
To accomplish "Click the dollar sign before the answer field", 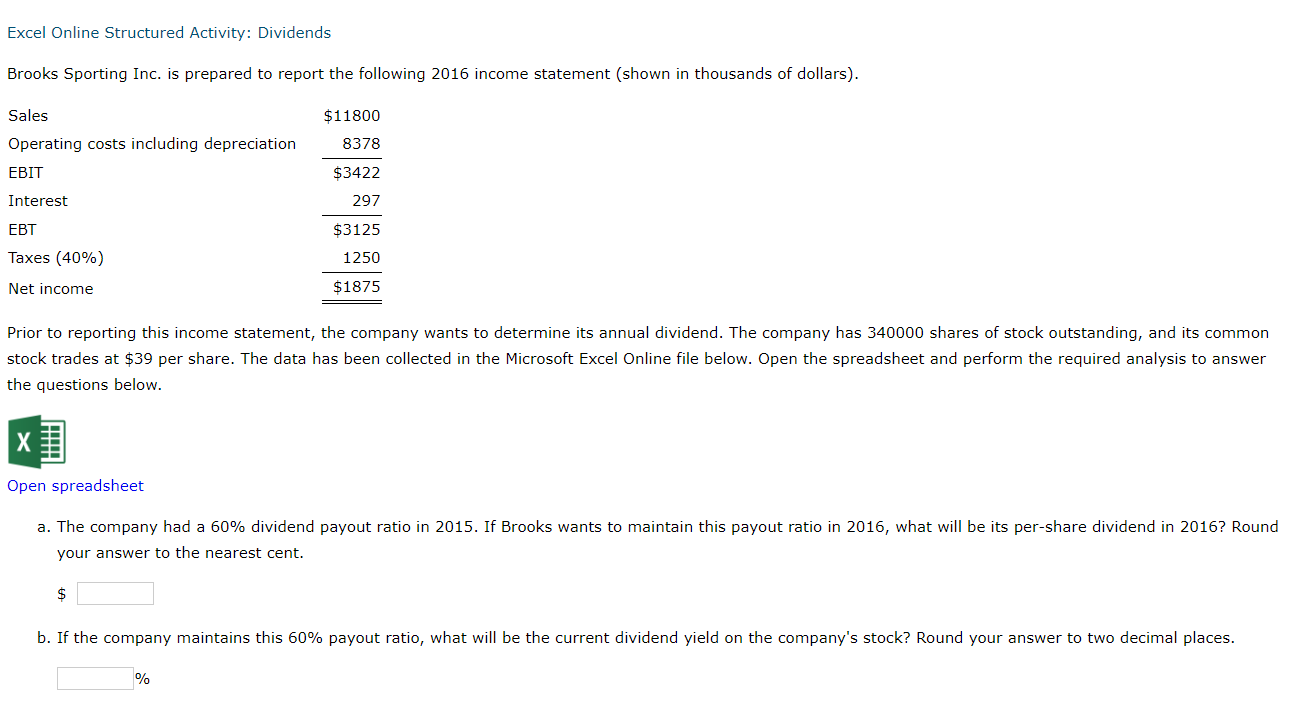I will 61,593.
